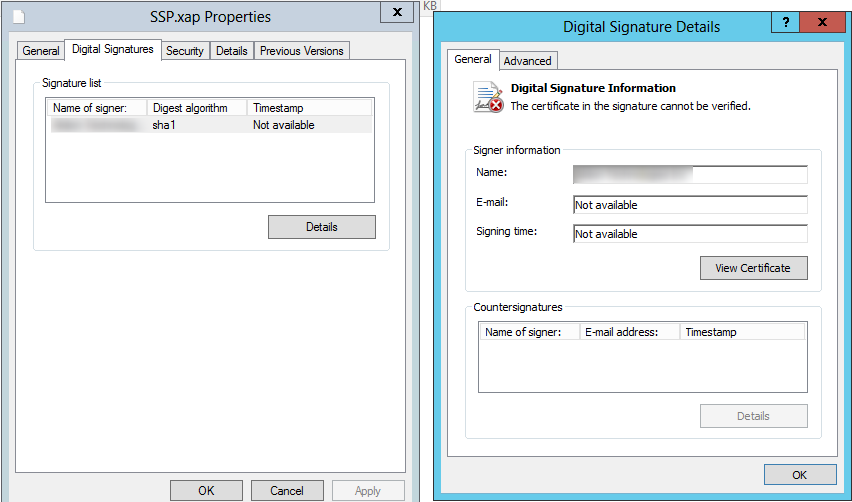Select General tab in Digital Signature Details
852x502 pixels.
(473, 59)
